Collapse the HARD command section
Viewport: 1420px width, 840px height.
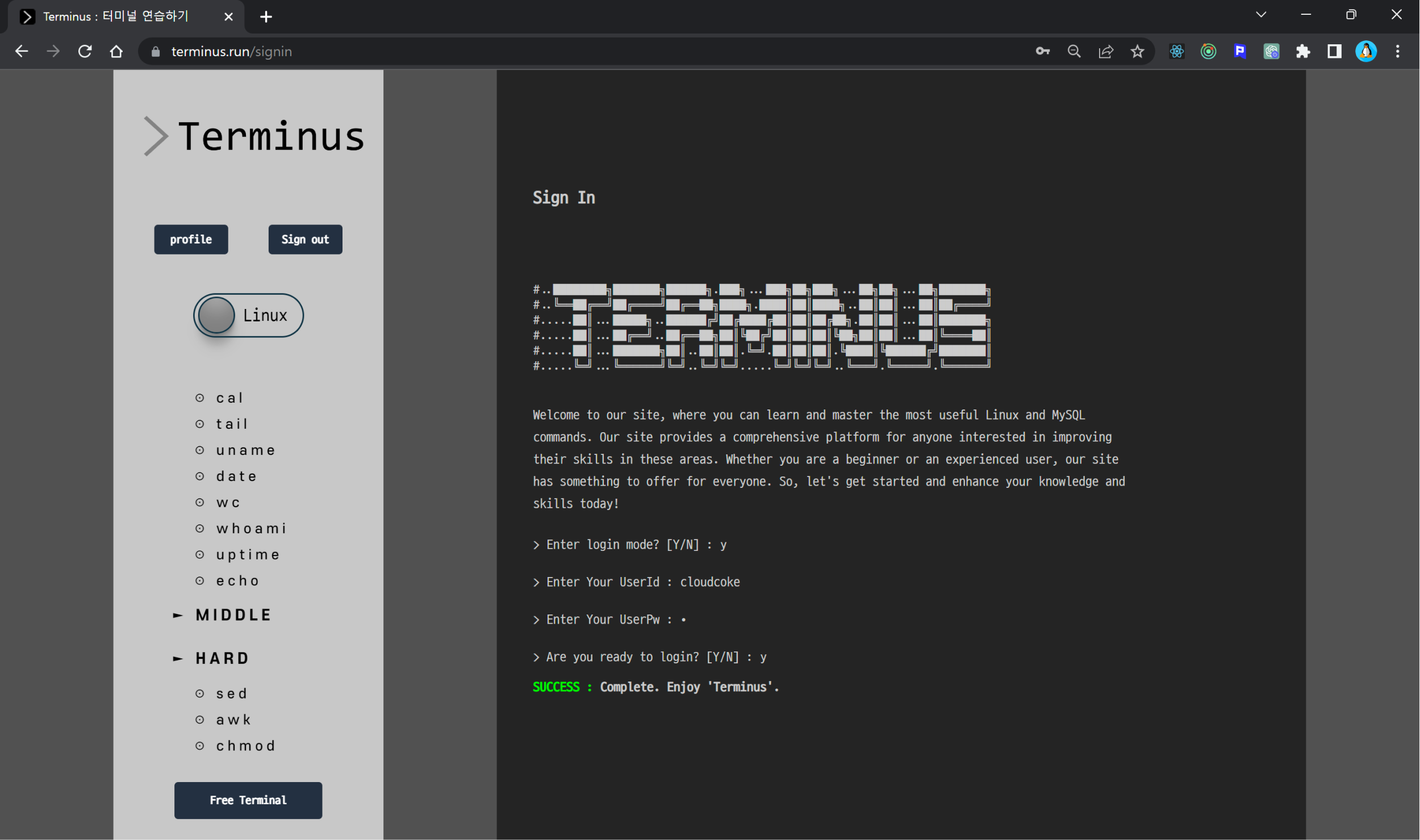pos(222,658)
